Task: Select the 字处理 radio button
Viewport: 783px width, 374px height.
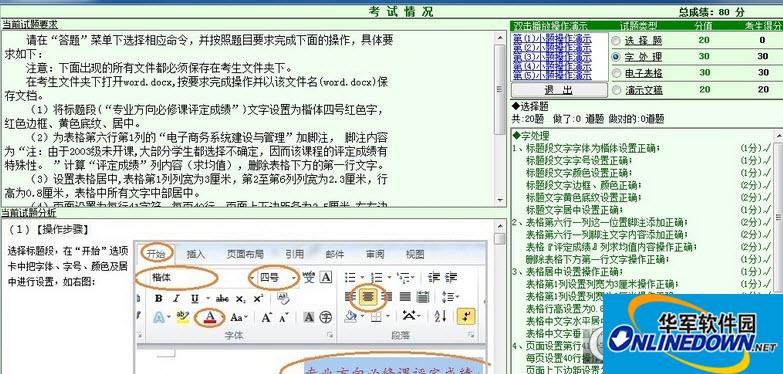Action: pos(616,56)
